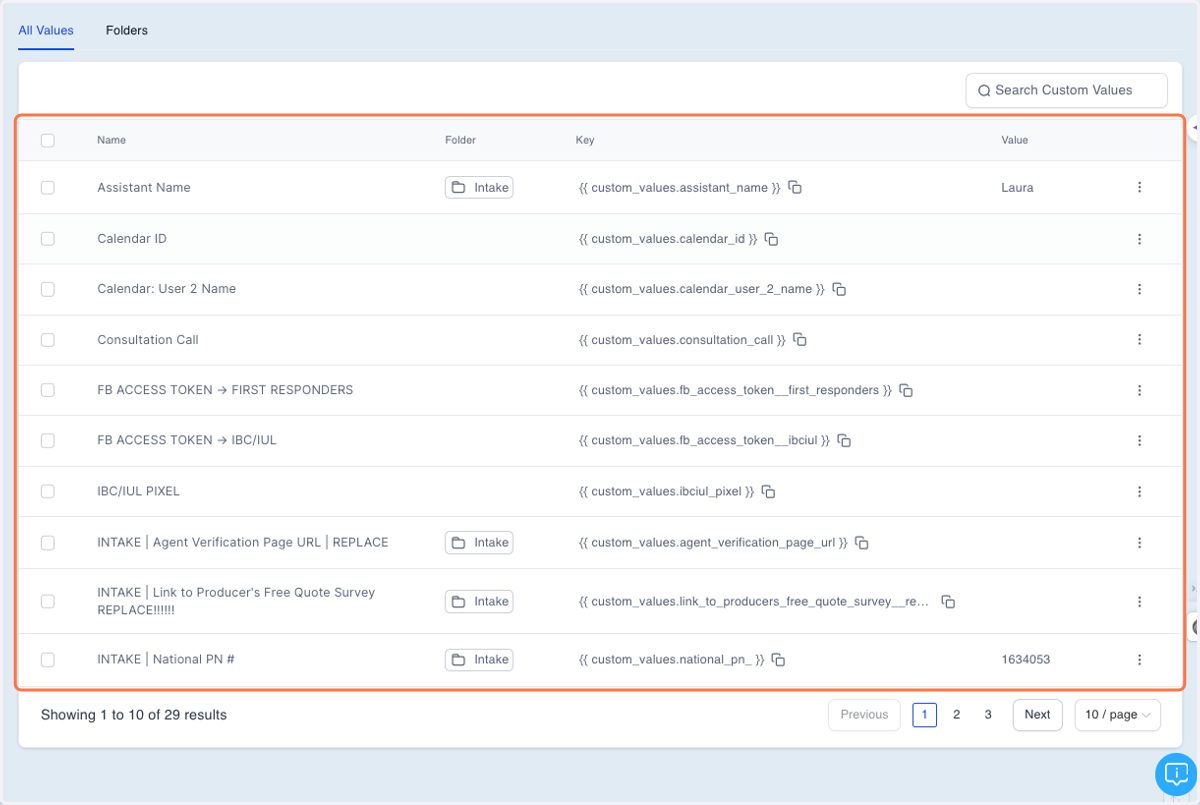Click the search magnifier icon
The width and height of the screenshot is (1200, 805).
pos(984,91)
